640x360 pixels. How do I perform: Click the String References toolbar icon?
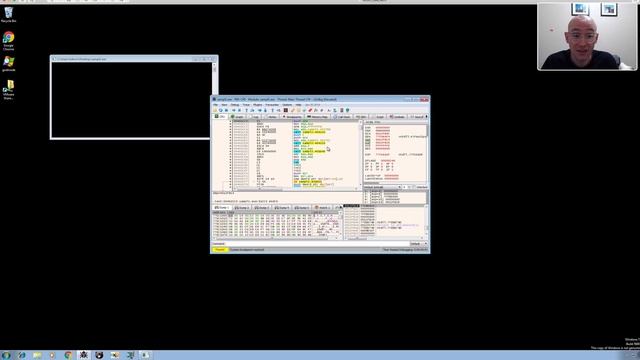[x=329, y=110]
